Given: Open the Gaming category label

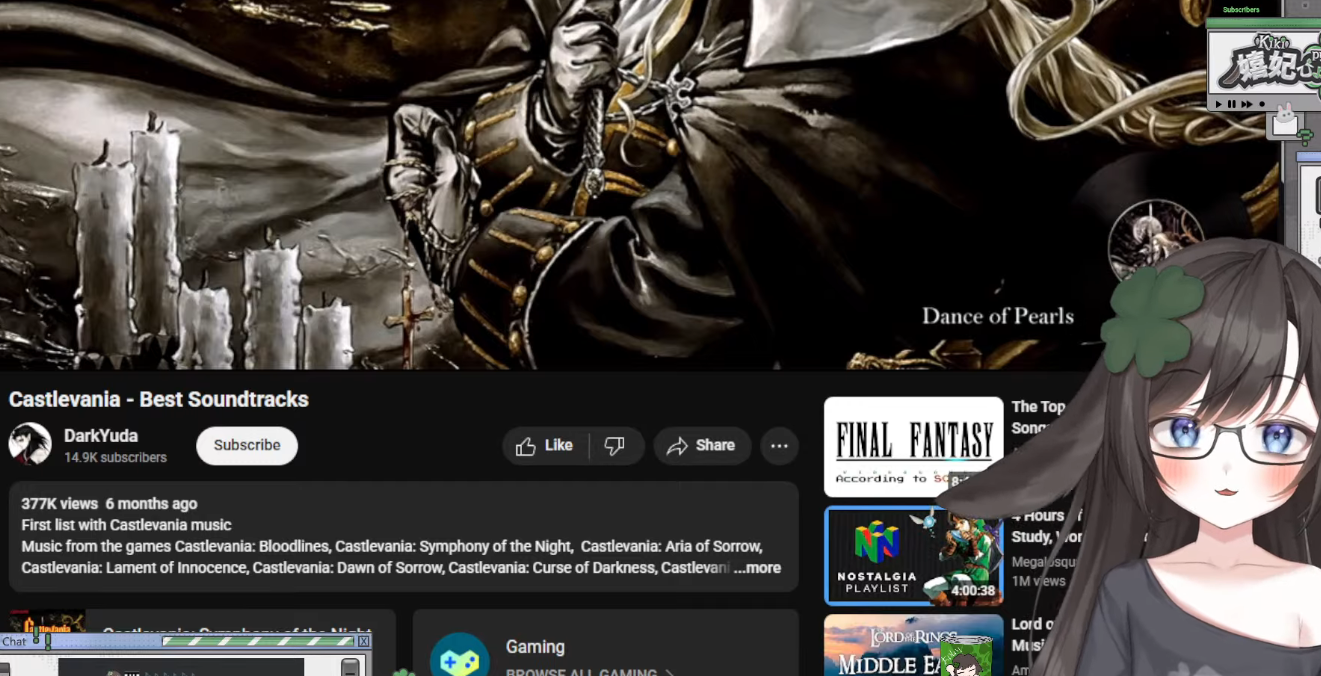Looking at the screenshot, I should (x=535, y=647).
